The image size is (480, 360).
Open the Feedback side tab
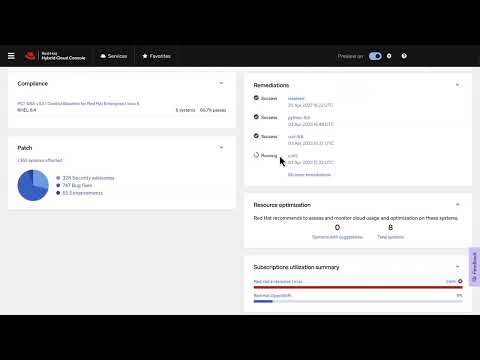click(x=474, y=267)
